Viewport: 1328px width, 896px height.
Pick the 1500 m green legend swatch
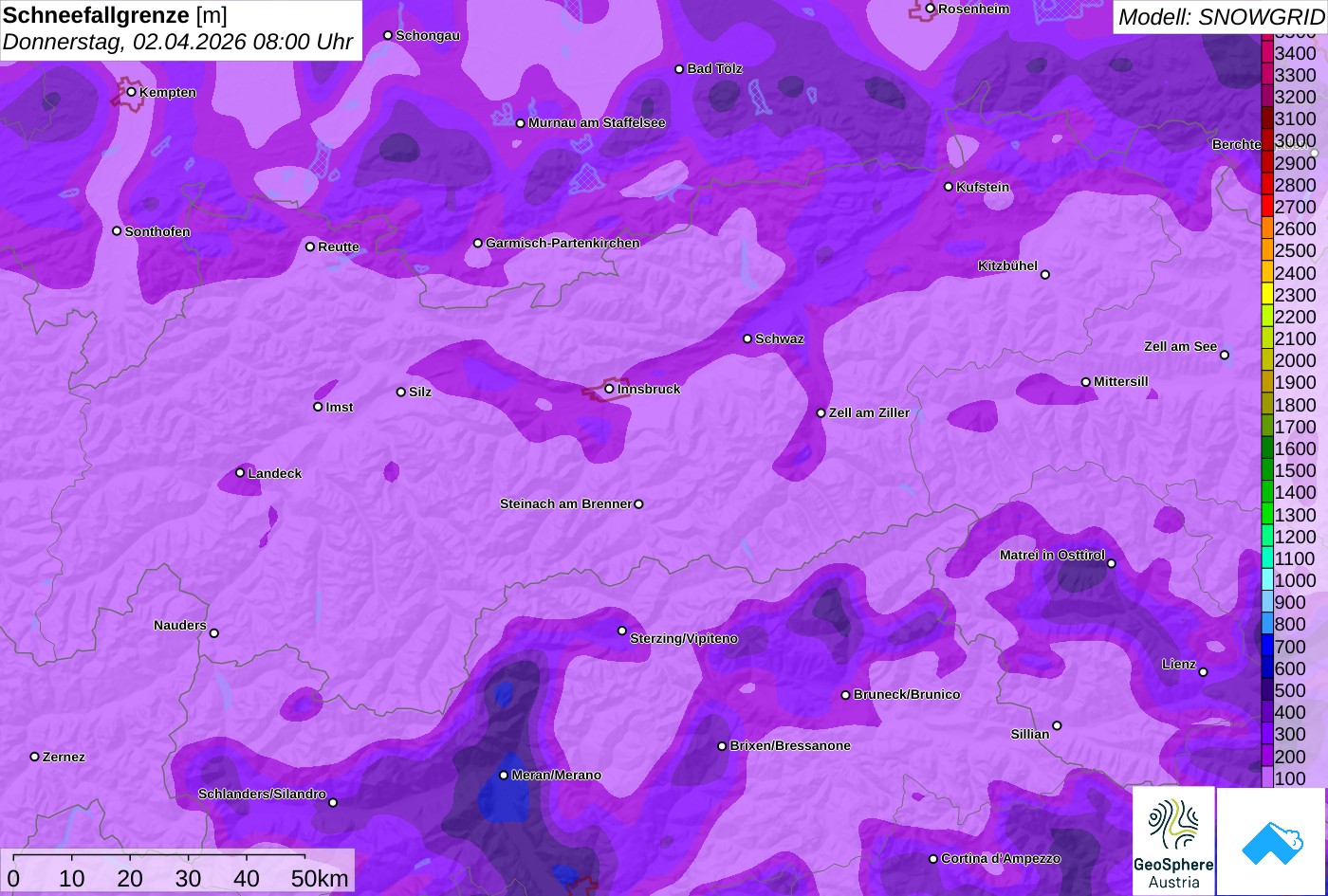pyautogui.click(x=1267, y=470)
